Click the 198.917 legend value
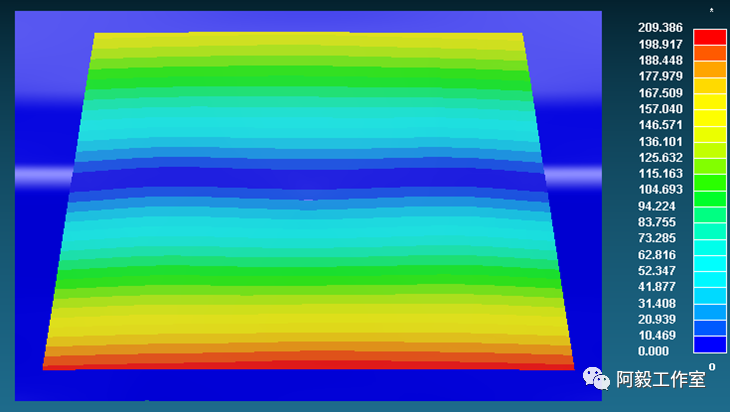This screenshot has width=730, height=412. (660, 44)
